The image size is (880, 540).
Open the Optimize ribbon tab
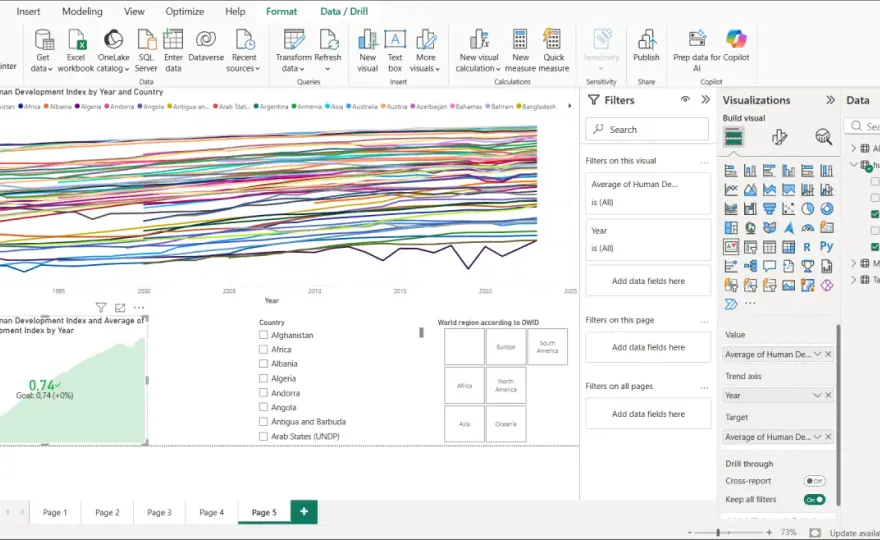[185, 11]
